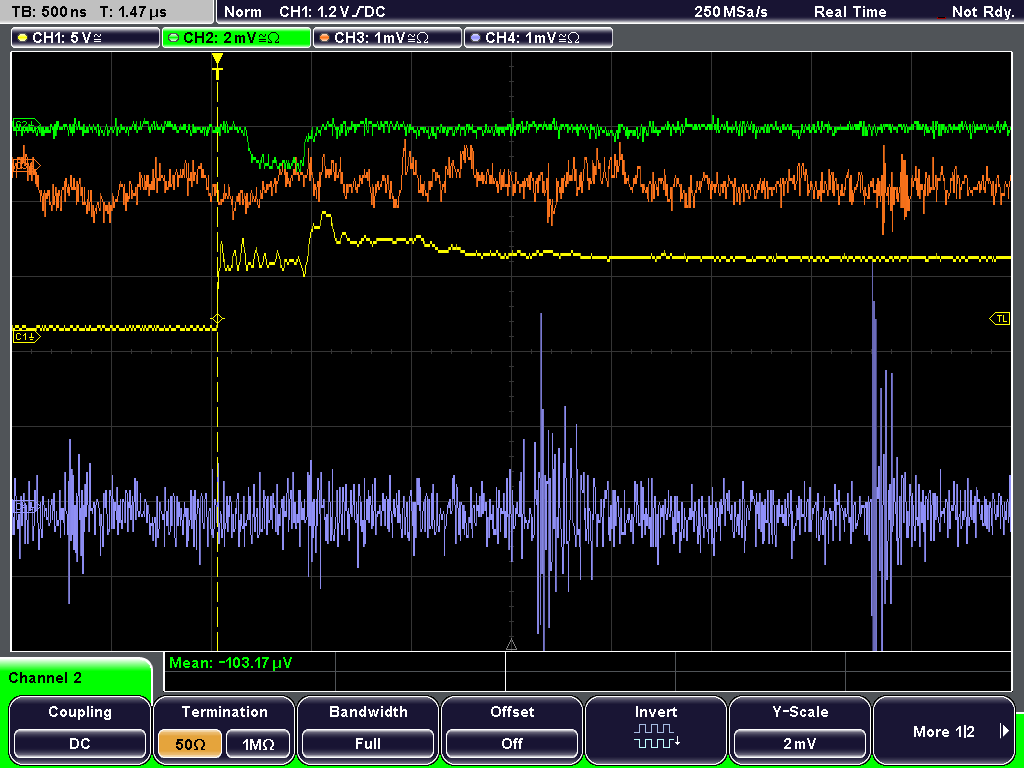The height and width of the screenshot is (768, 1024).
Task: Open the Bandwidth Full setting
Action: (x=368, y=743)
